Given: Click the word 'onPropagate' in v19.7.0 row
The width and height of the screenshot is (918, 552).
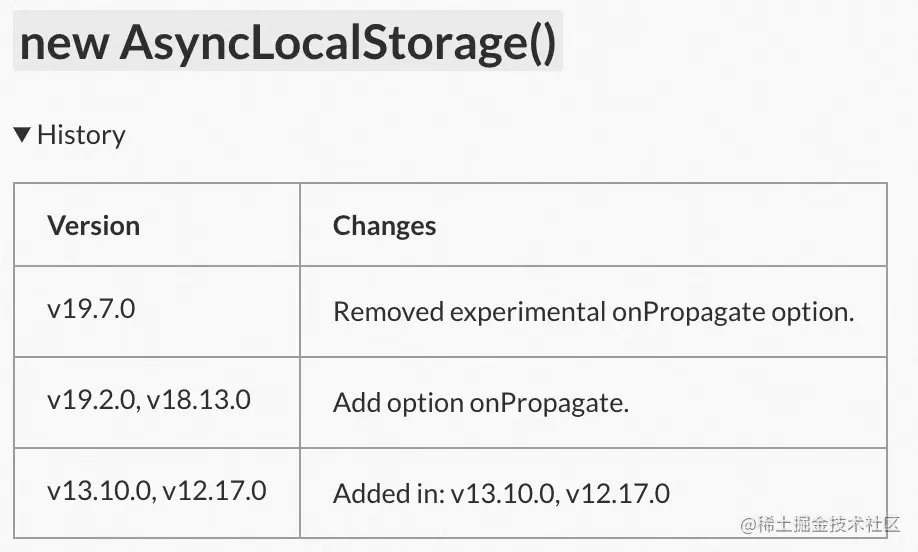Looking at the screenshot, I should (688, 311).
